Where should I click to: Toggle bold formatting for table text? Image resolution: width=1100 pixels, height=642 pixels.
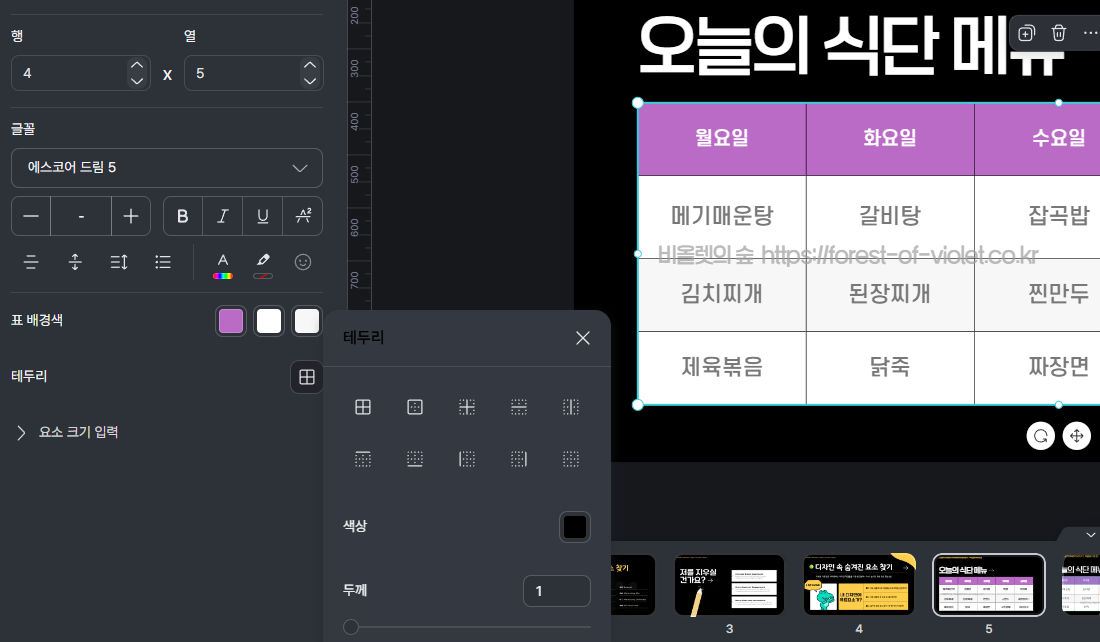click(183, 215)
